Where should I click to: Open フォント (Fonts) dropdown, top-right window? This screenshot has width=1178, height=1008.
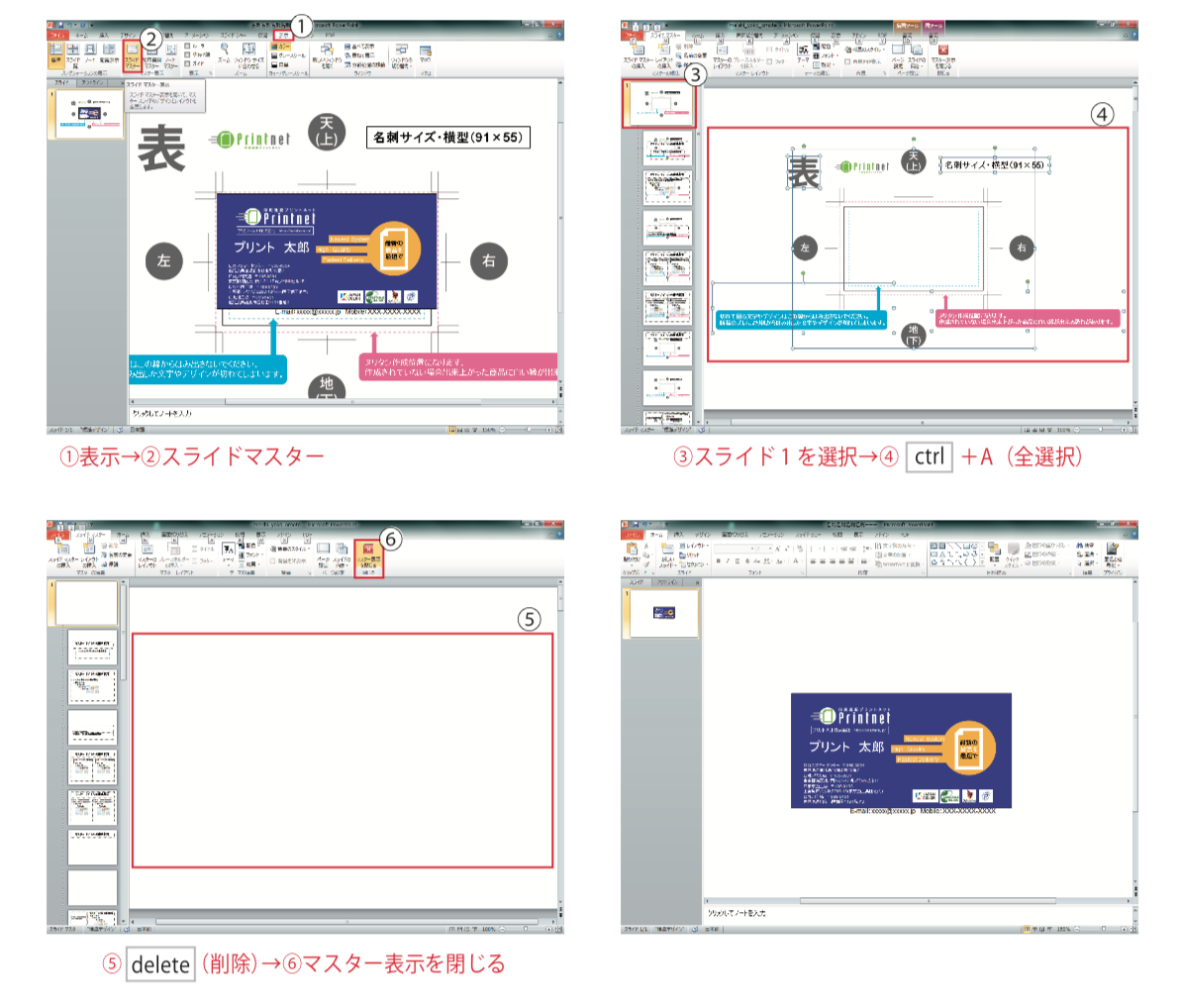826,54
